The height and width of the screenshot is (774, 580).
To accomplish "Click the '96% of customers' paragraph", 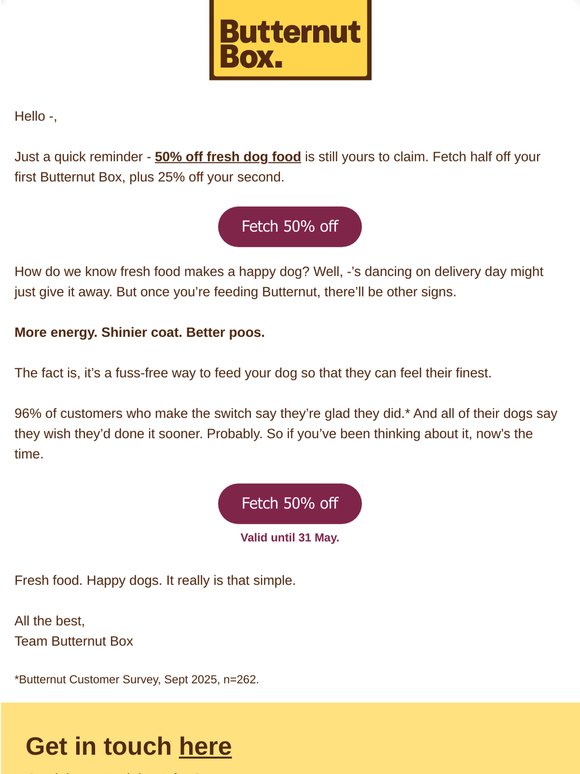I will click(286, 433).
